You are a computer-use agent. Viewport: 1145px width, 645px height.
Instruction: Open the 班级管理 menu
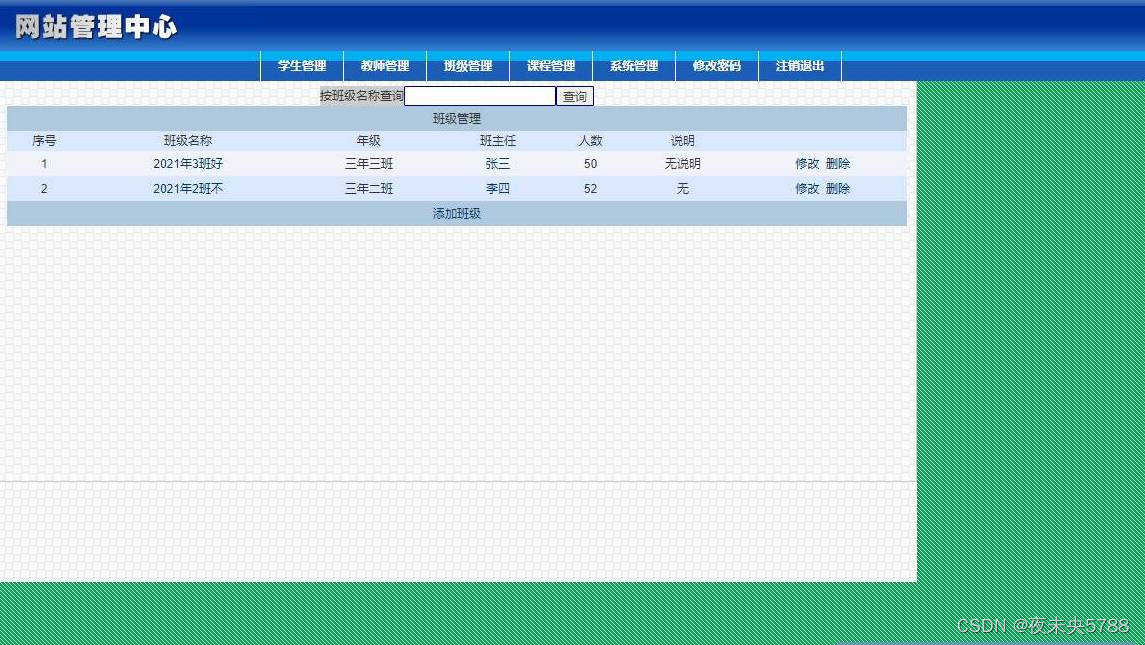click(x=468, y=66)
